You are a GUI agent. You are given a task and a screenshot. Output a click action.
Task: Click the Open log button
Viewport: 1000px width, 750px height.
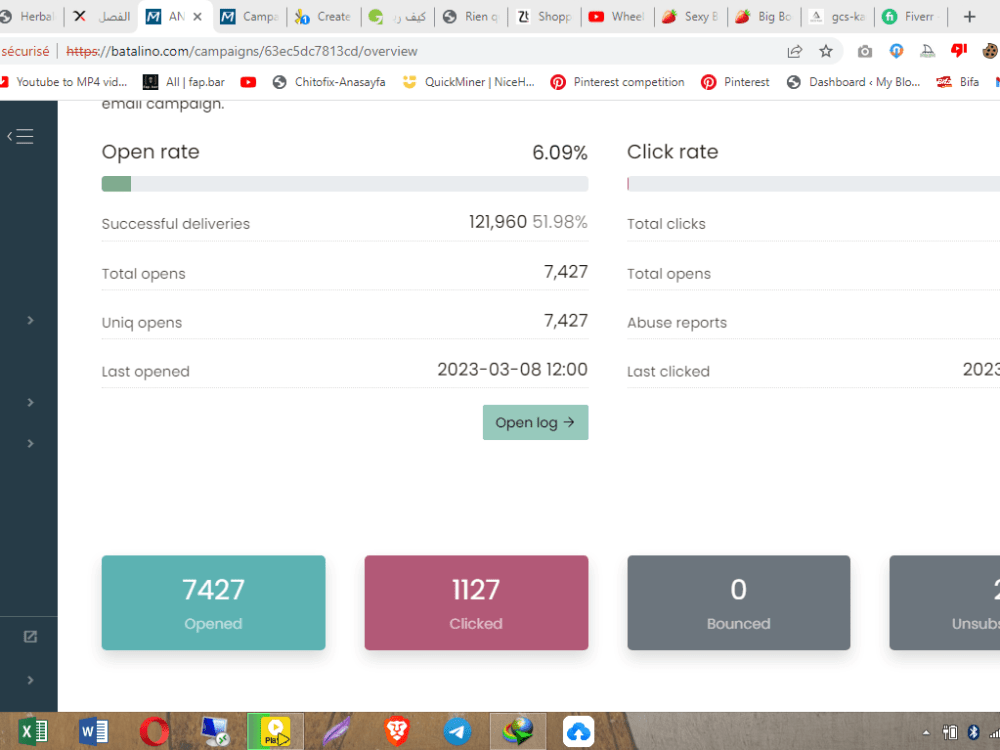535,422
